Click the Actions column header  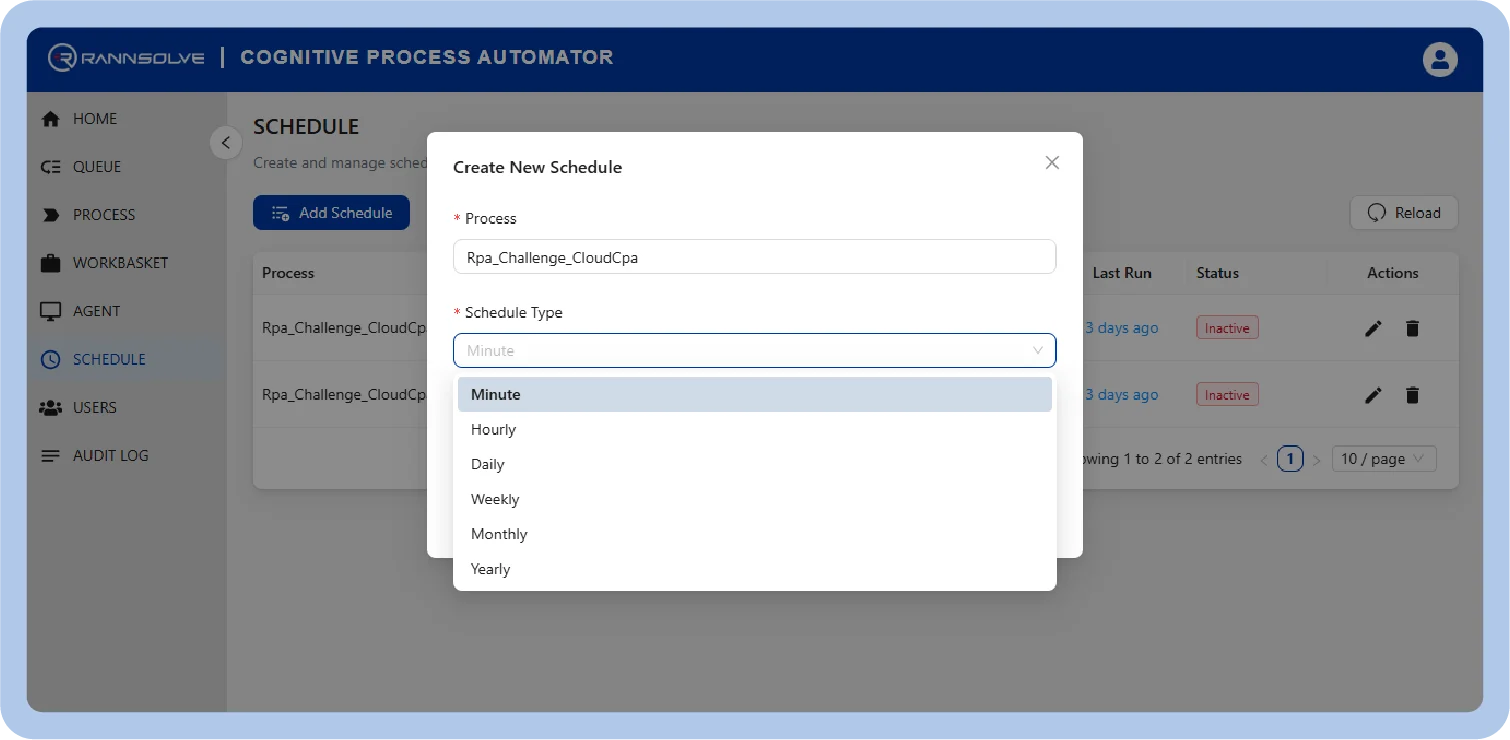click(1393, 273)
